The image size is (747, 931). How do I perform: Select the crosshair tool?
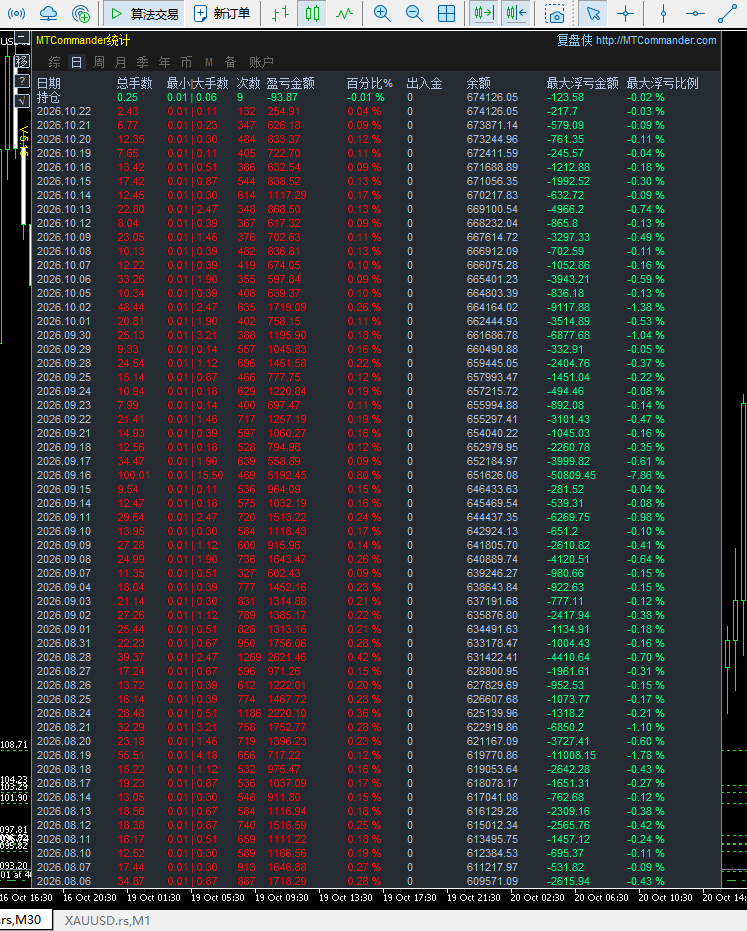(625, 13)
